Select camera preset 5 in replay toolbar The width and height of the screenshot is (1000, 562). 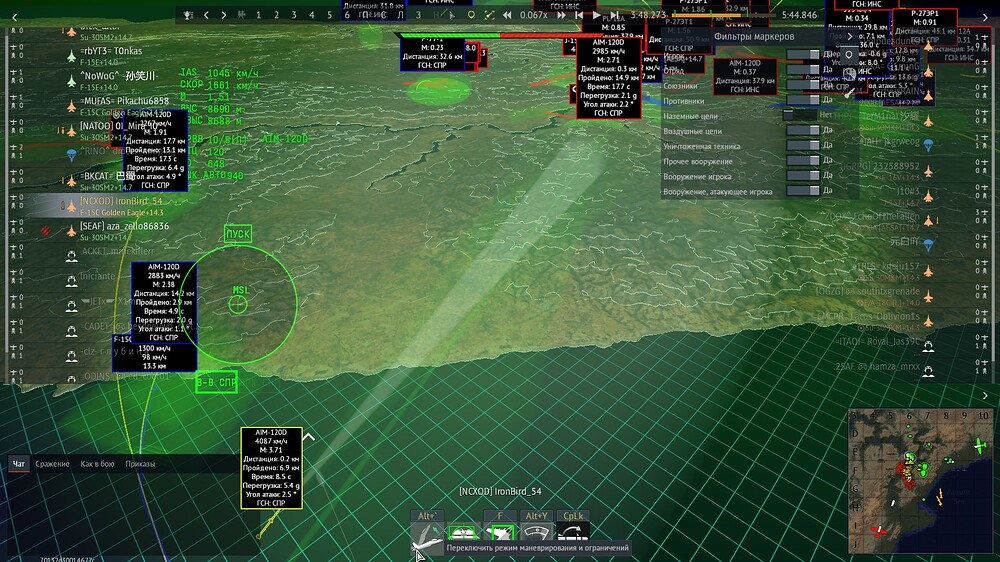pyautogui.click(x=330, y=15)
